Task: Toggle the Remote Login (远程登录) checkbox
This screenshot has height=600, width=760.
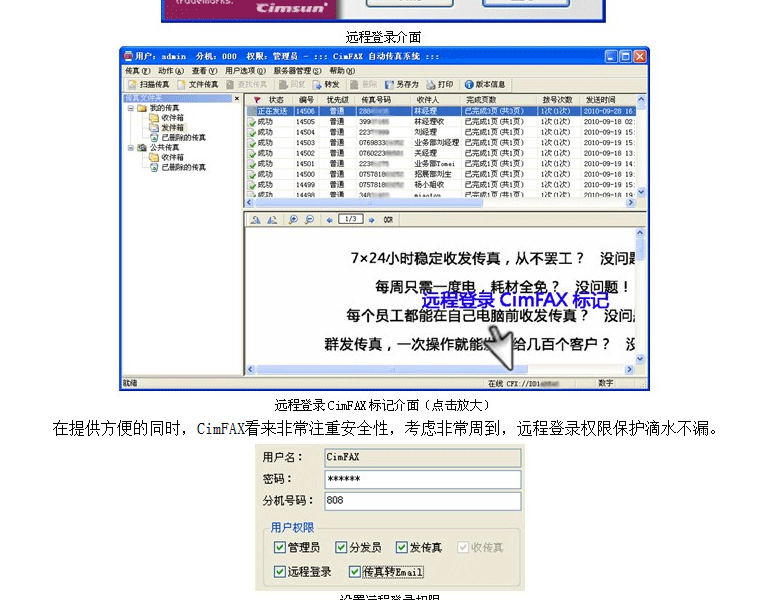Action: (x=280, y=572)
